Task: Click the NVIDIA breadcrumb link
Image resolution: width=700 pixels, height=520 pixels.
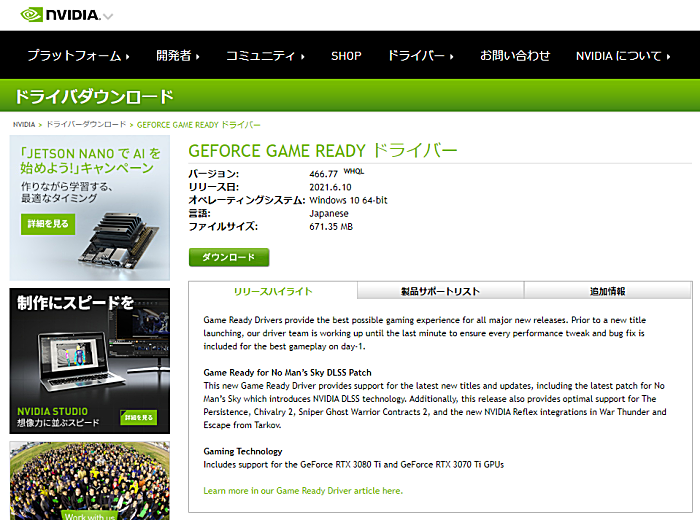Action: [x=24, y=125]
